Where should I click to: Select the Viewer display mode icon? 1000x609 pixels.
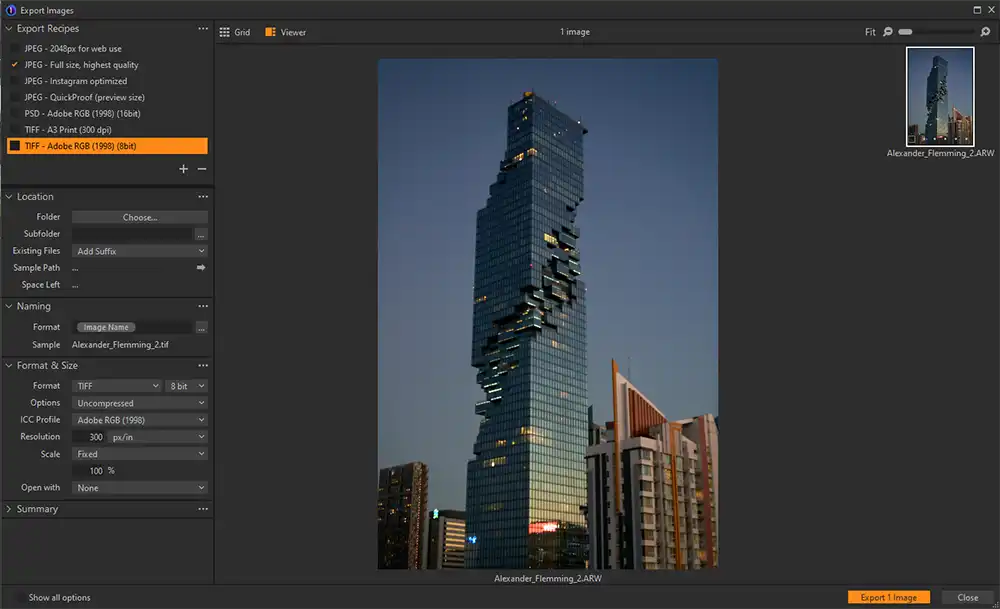(x=284, y=31)
